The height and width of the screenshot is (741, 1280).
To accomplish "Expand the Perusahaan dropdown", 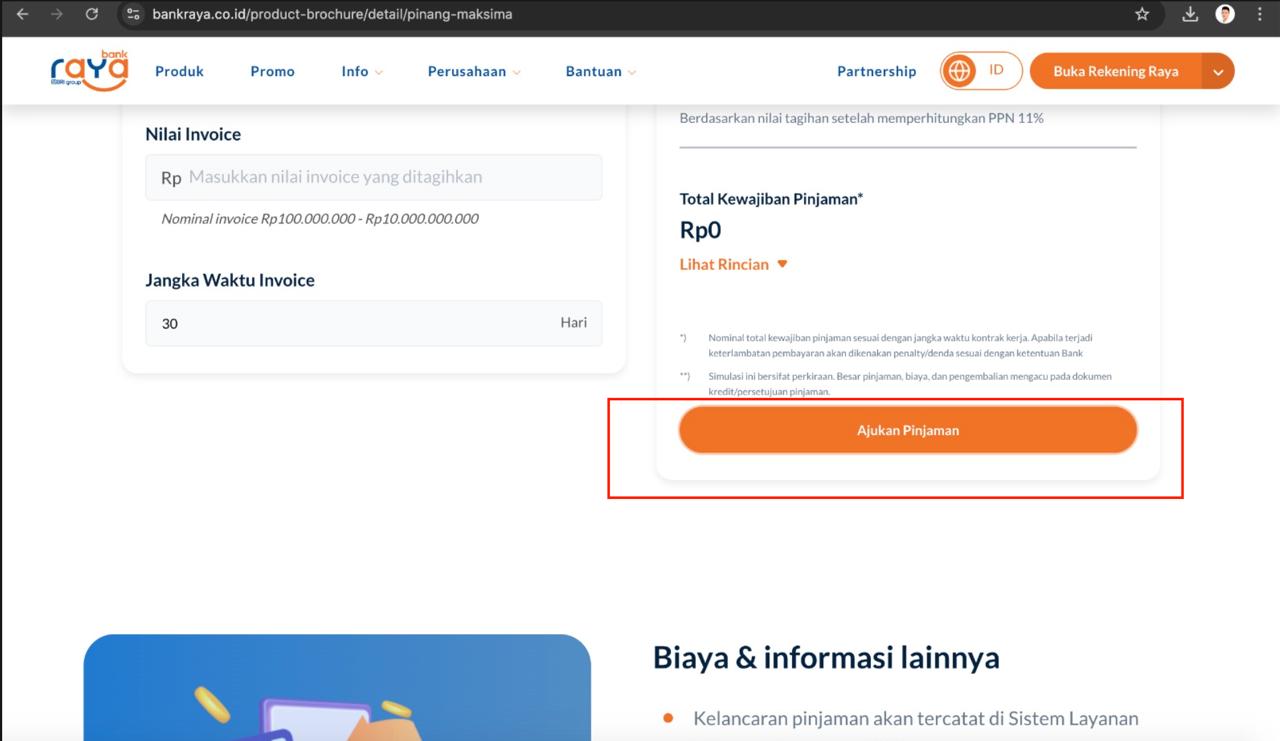I will [x=473, y=71].
